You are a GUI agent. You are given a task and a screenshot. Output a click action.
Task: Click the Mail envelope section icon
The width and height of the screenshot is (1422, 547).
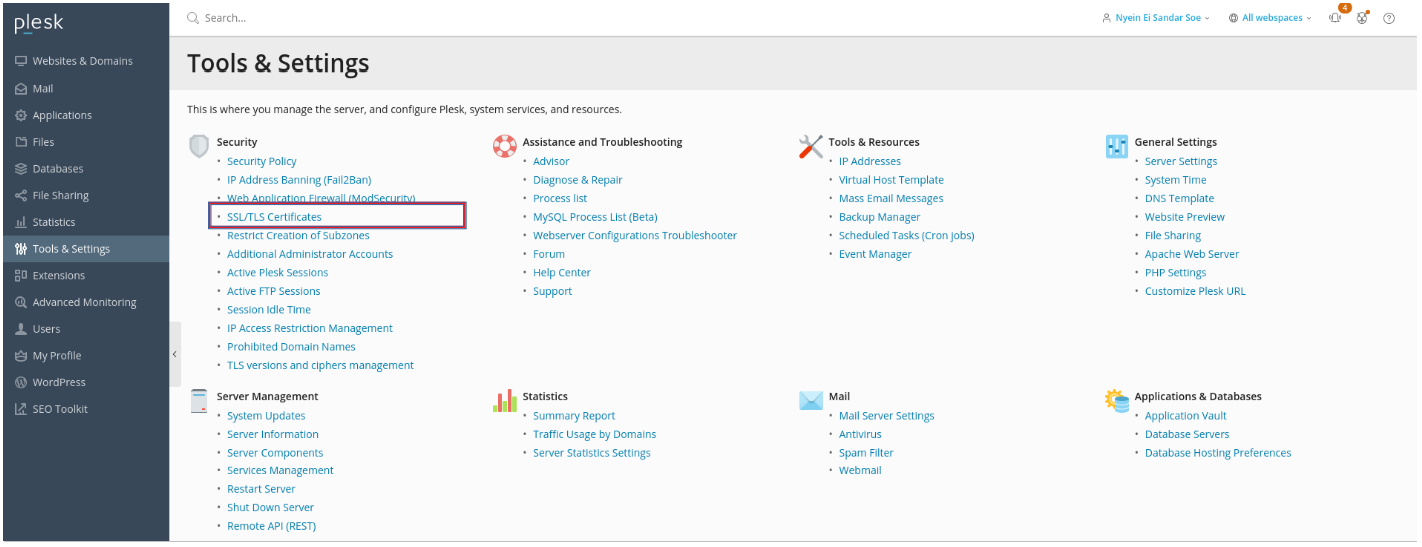pyautogui.click(x=811, y=400)
